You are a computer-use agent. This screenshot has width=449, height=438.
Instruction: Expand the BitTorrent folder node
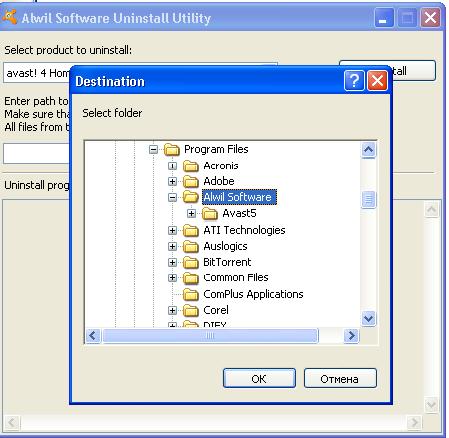pyautogui.click(x=172, y=262)
